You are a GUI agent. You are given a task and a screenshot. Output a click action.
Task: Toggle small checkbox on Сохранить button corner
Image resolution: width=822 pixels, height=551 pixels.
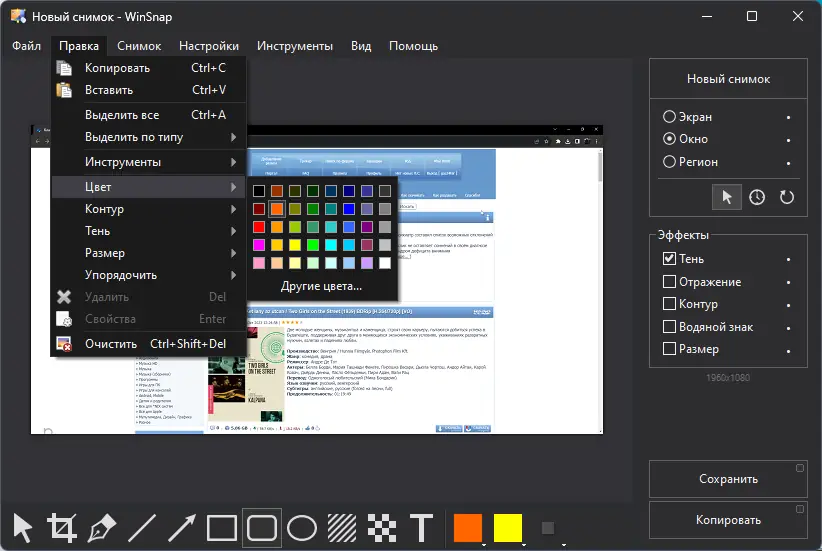(x=799, y=468)
